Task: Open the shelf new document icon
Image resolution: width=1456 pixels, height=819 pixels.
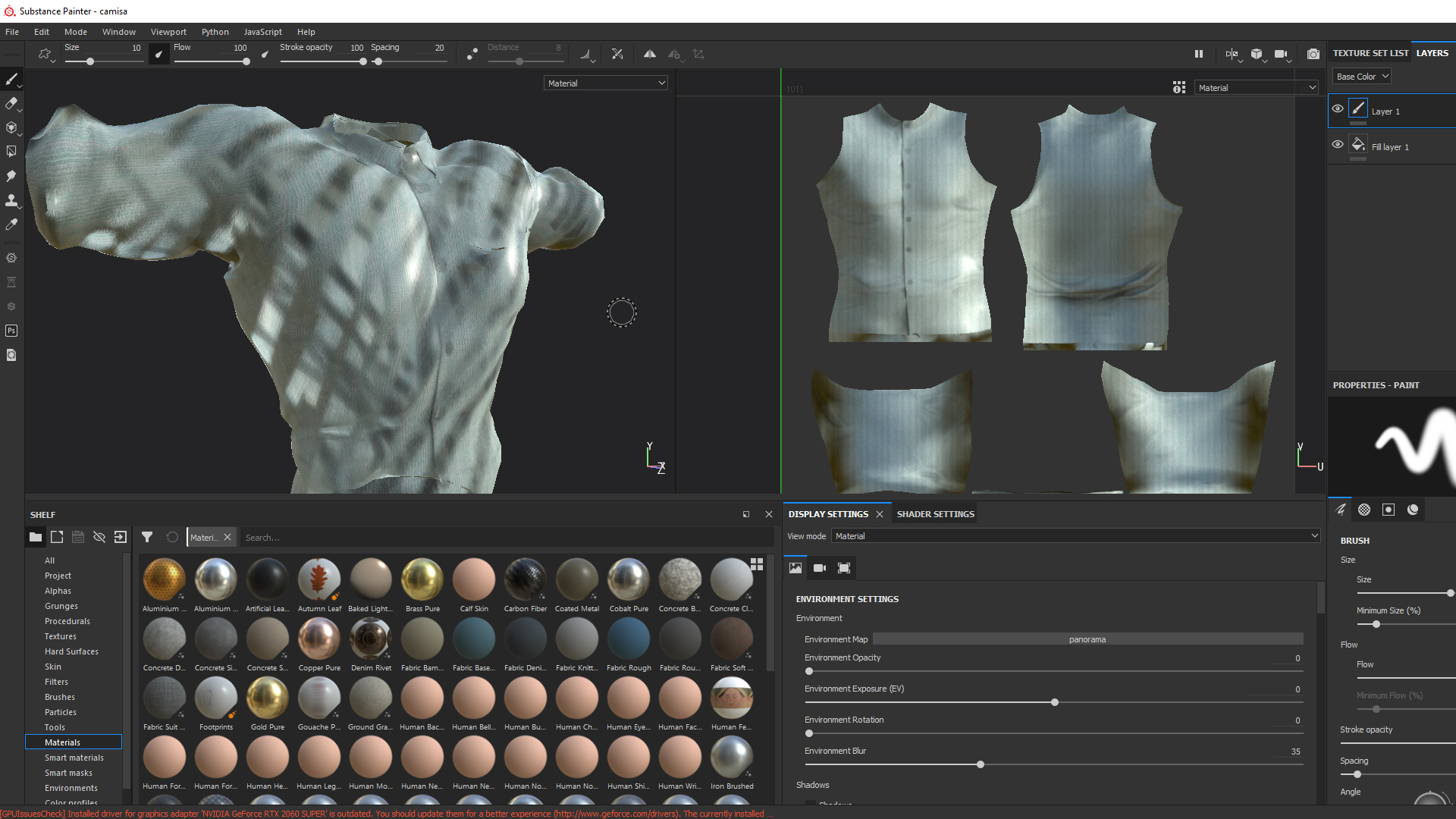Action: [x=57, y=537]
